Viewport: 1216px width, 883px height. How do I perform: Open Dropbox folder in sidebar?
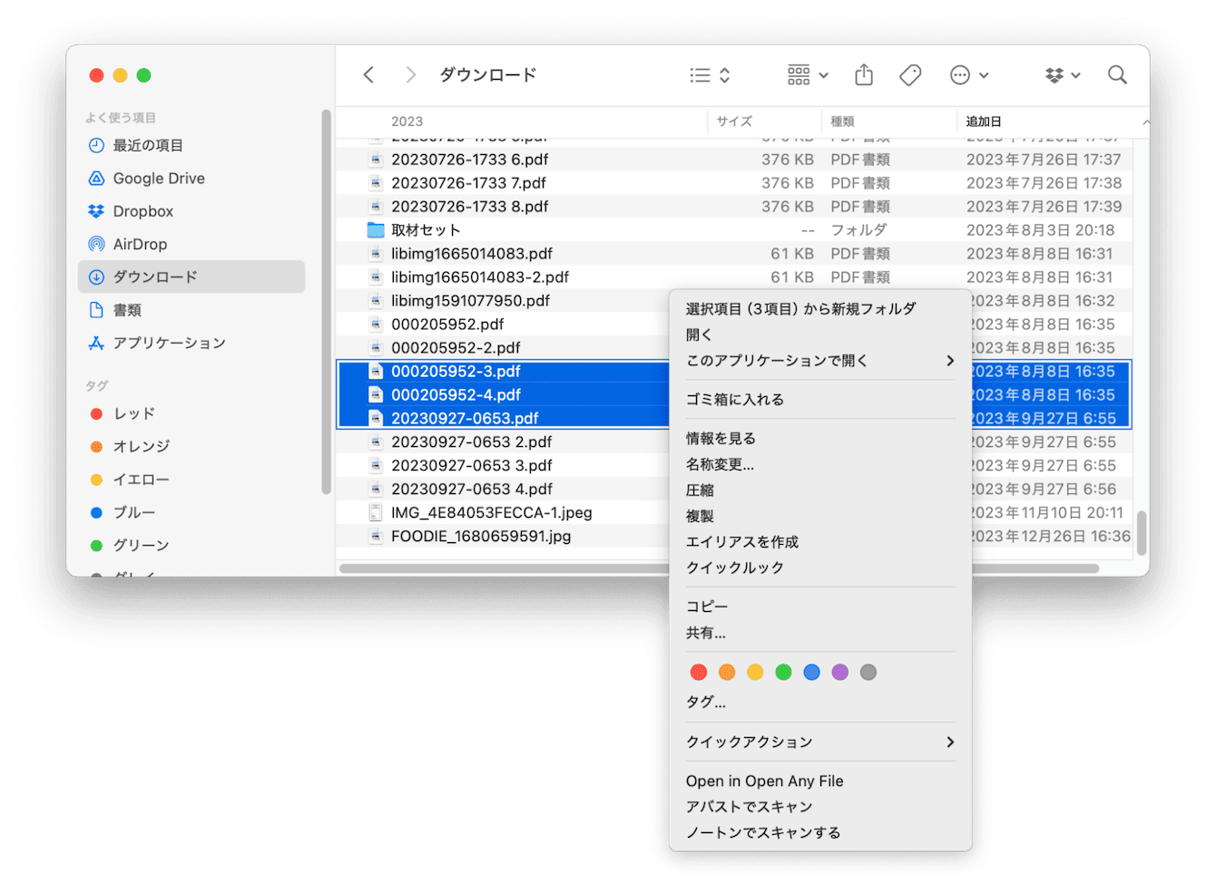coord(142,211)
